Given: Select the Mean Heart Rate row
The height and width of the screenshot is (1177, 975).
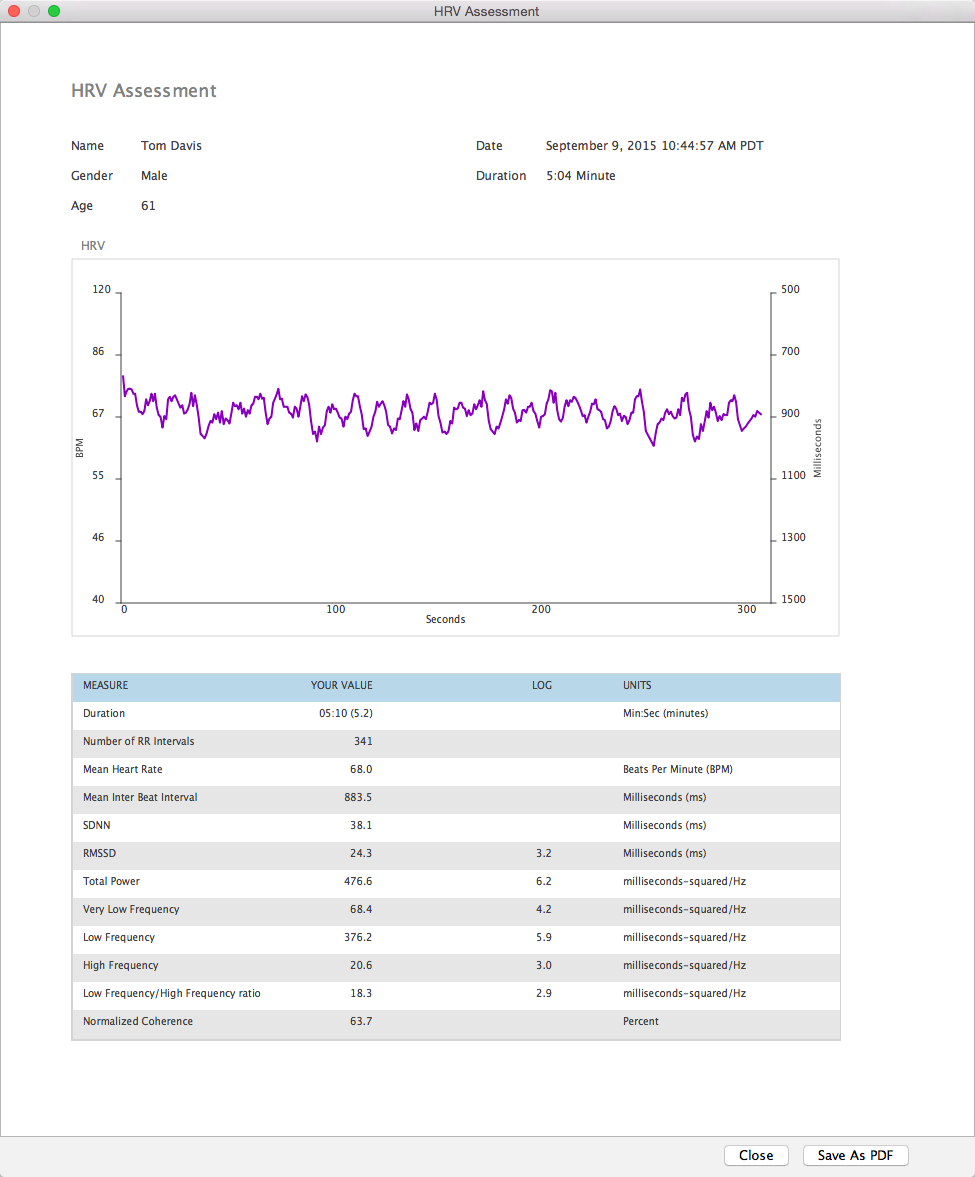Looking at the screenshot, I should [300, 769].
